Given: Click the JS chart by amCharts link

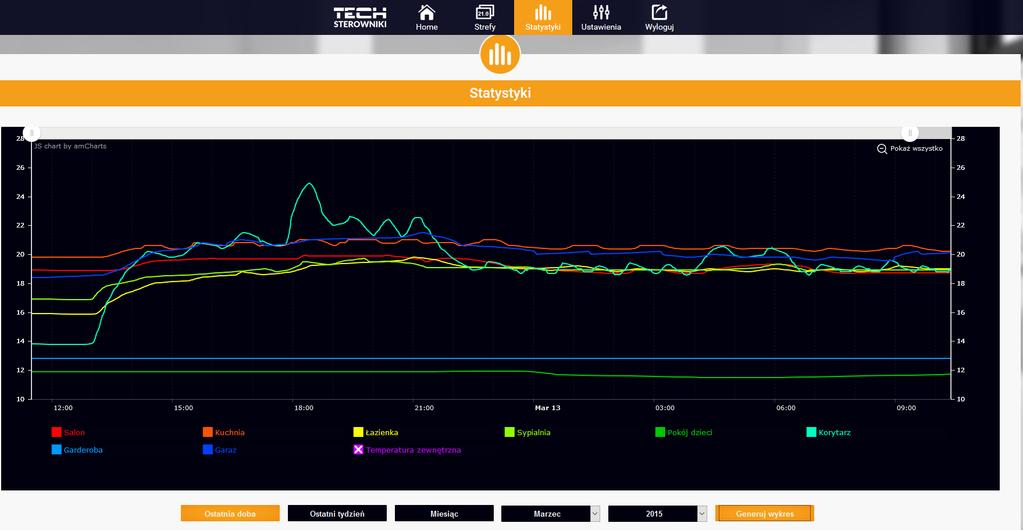Looking at the screenshot, I should point(70,146).
